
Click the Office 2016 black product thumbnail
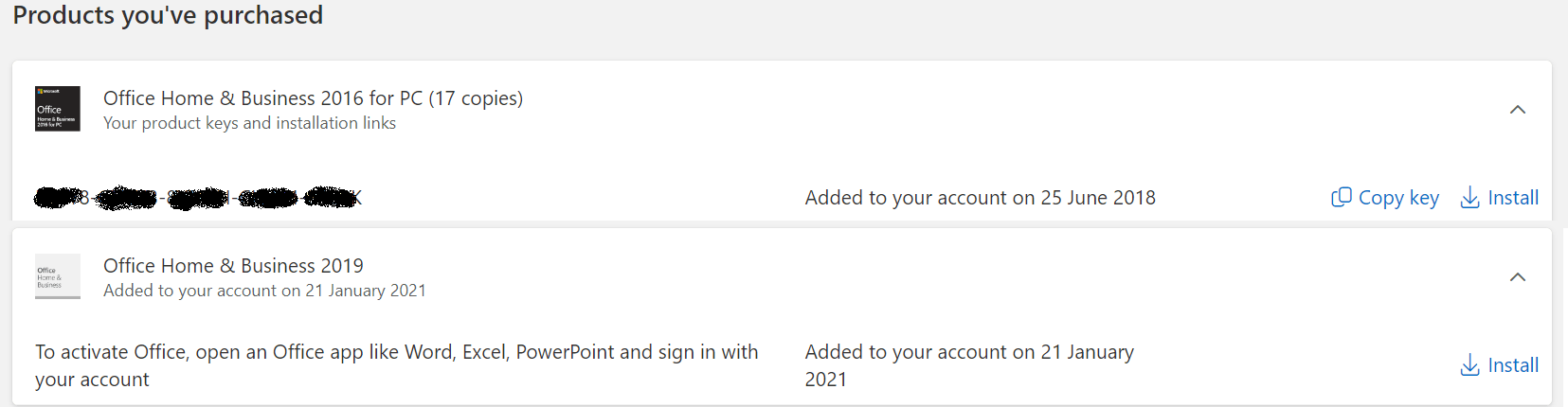coord(58,109)
